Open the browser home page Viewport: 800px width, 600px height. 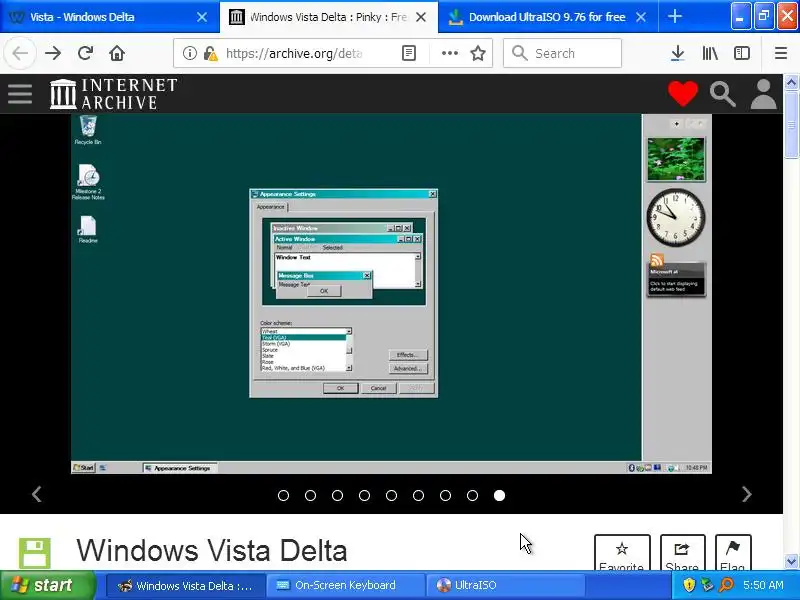(x=117, y=53)
